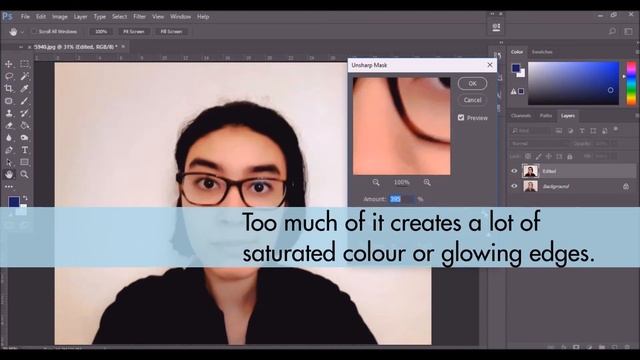Select the Move tool

9,64
